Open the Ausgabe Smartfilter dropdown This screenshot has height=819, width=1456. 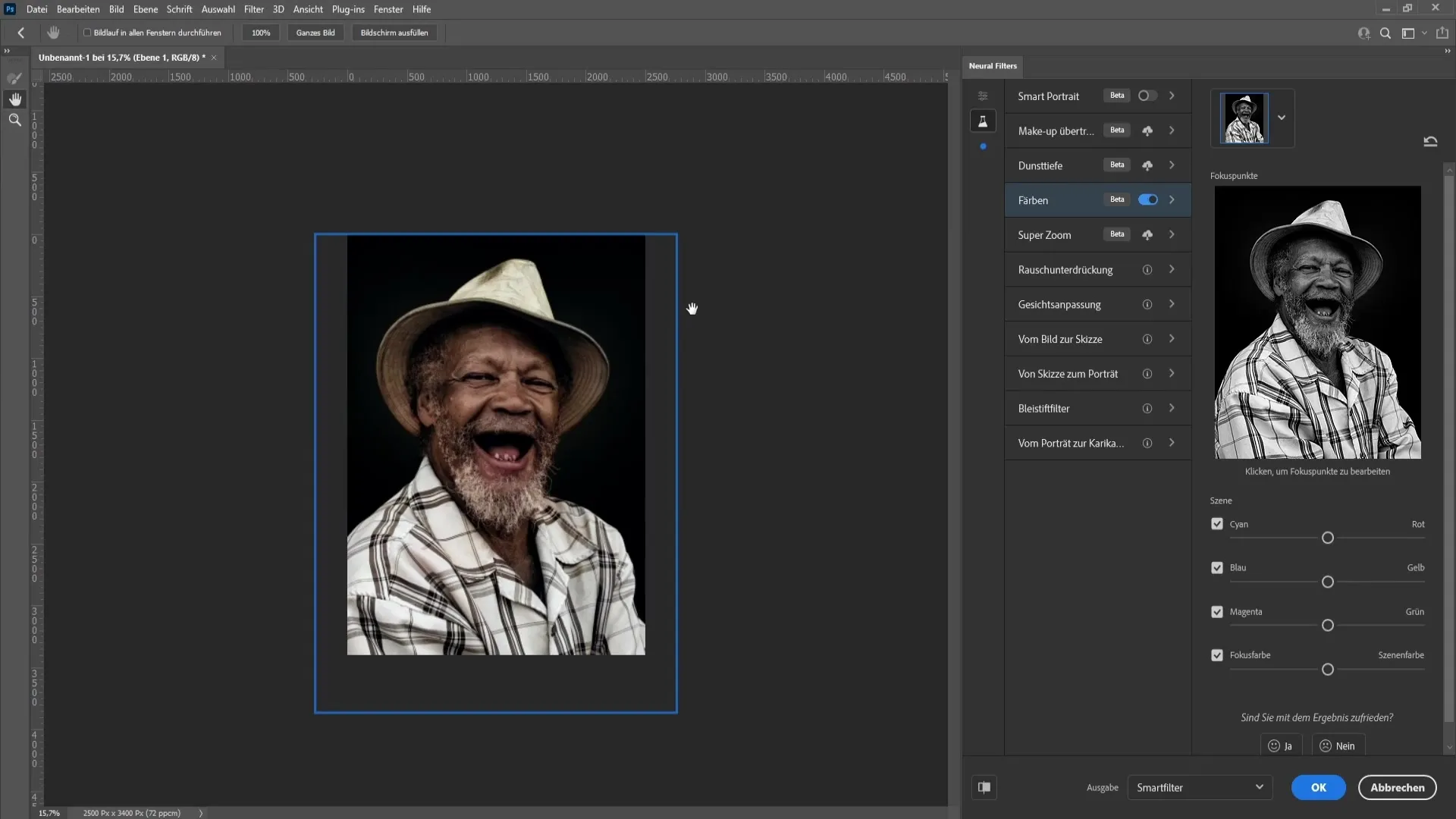point(1200,787)
